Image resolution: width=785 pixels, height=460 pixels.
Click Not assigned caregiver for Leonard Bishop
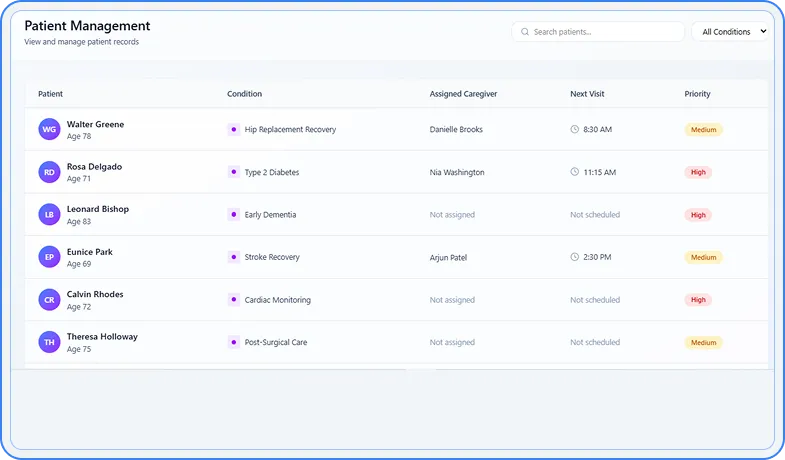452,215
